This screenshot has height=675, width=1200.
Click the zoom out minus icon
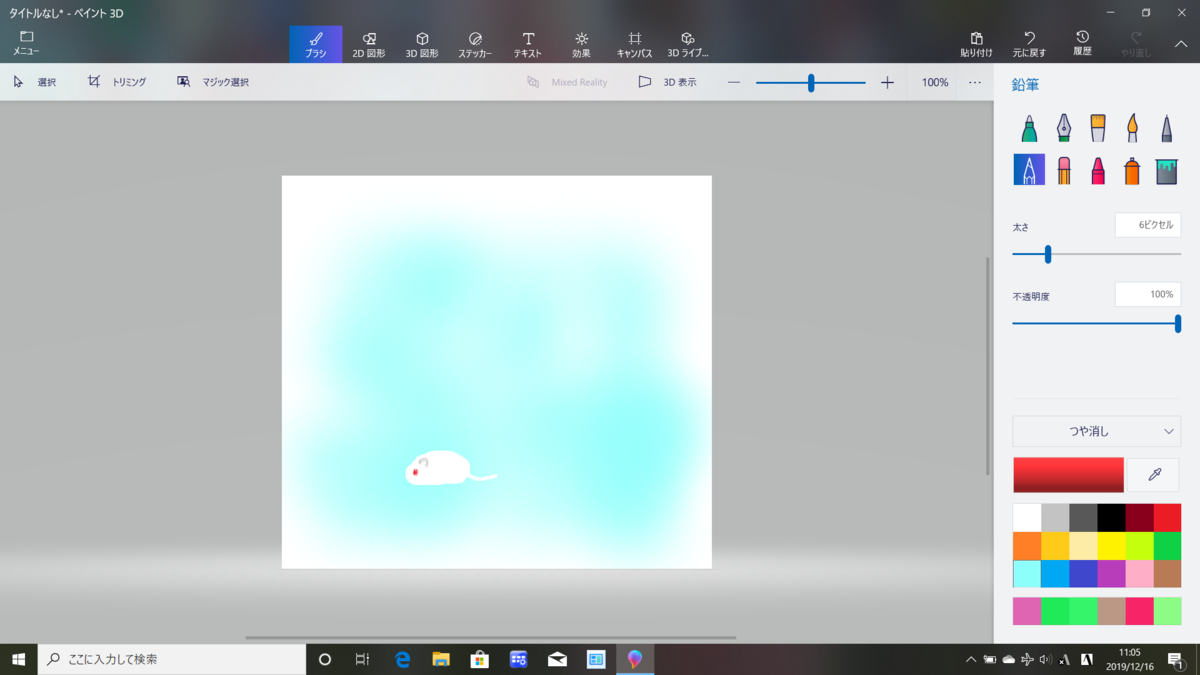tap(734, 82)
